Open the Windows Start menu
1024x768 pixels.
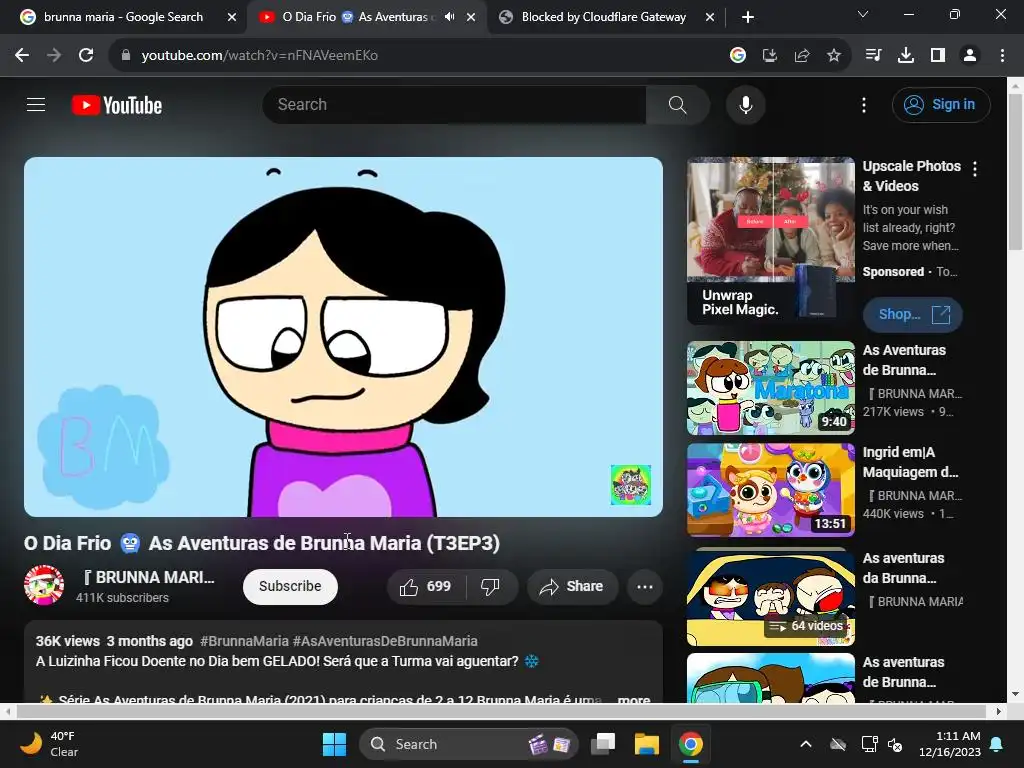point(334,744)
